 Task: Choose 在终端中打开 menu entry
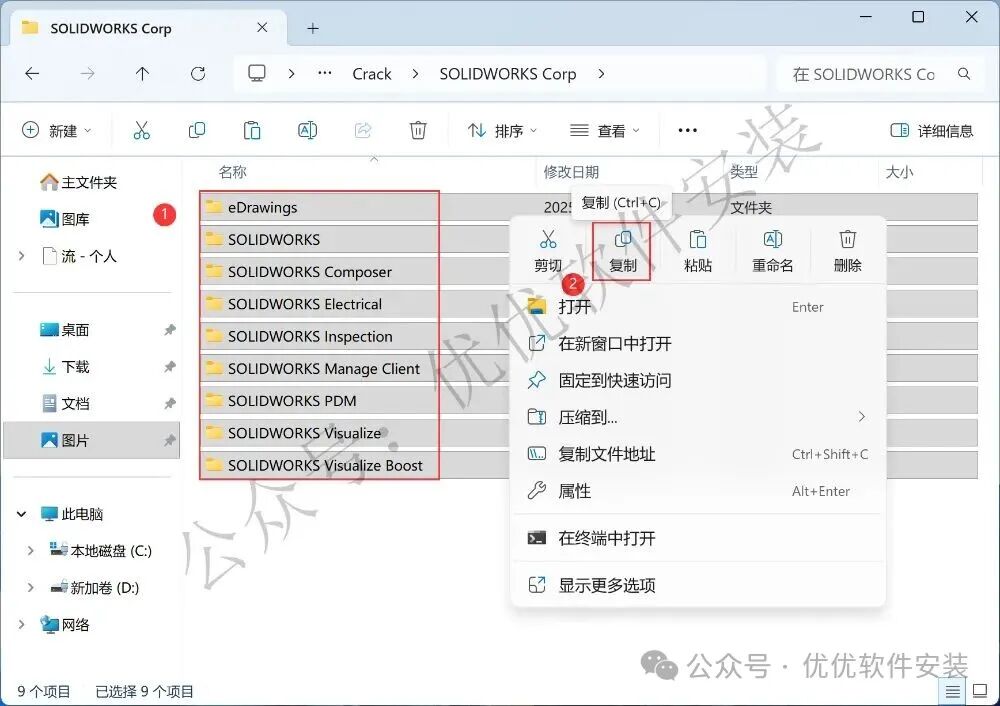pyautogui.click(x=698, y=538)
